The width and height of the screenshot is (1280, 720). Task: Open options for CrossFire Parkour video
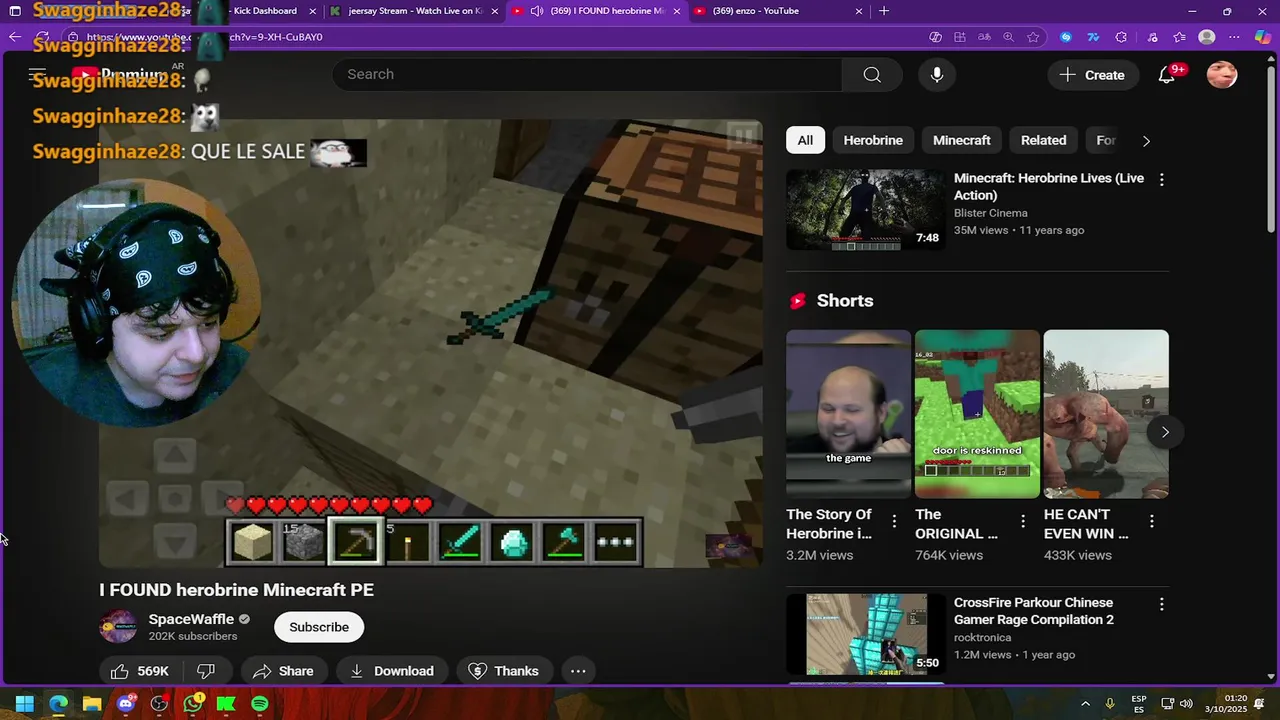coord(1161,605)
